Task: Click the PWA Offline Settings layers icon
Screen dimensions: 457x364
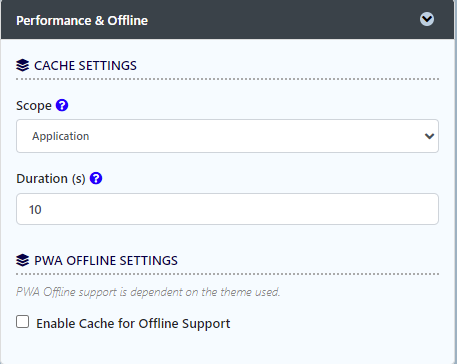Action: click(22, 260)
